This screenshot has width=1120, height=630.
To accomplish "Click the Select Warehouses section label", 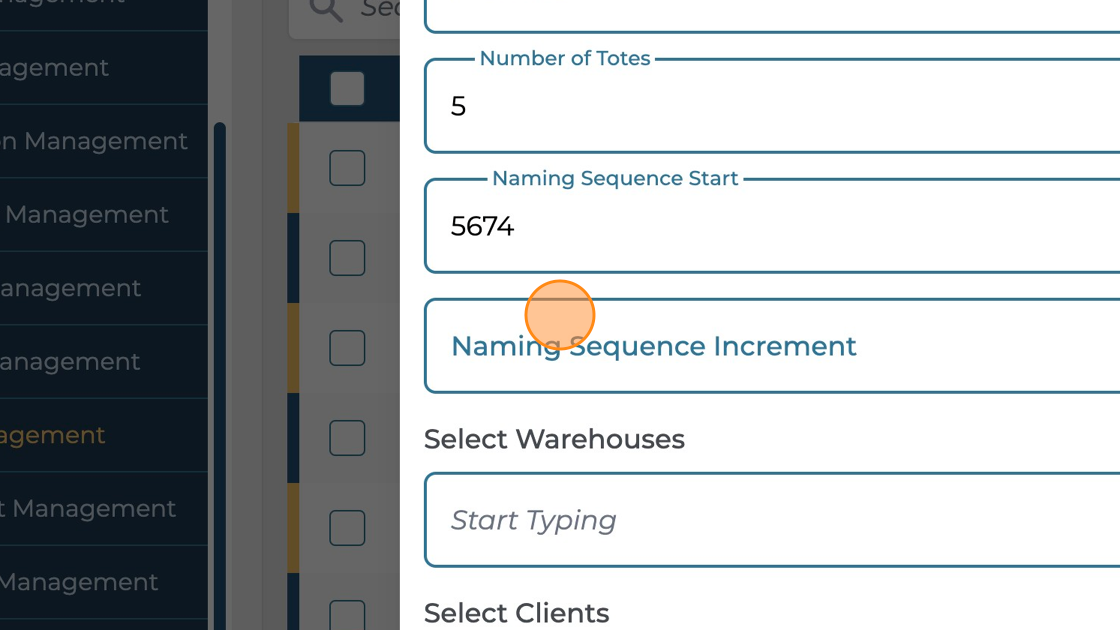I will (x=554, y=439).
